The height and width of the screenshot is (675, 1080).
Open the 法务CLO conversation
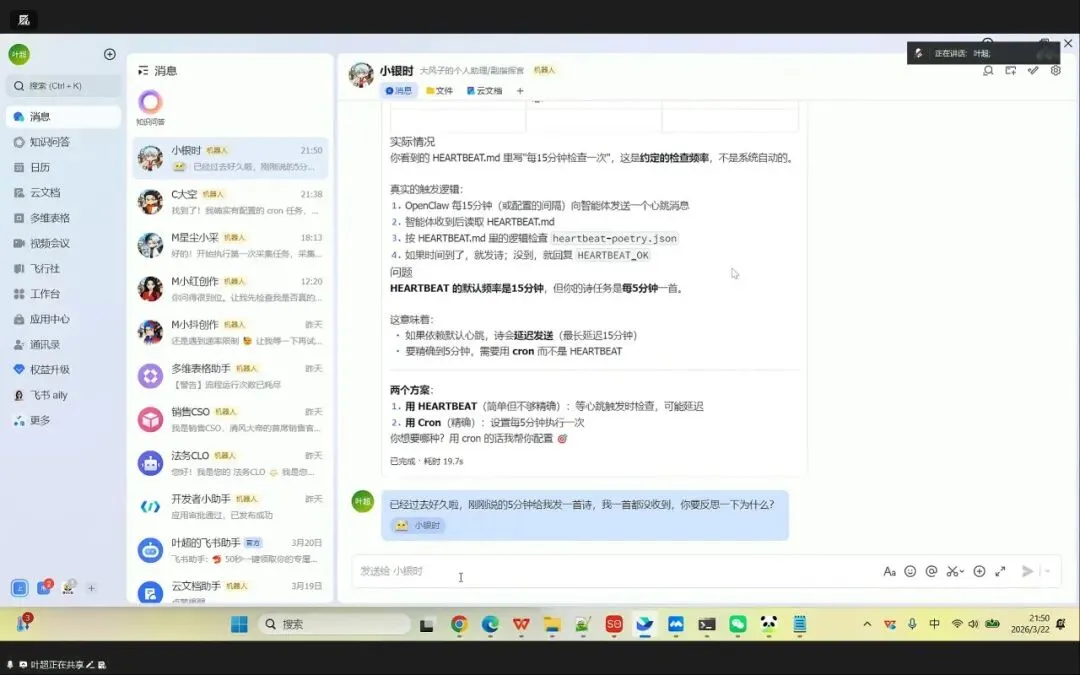pyautogui.click(x=230, y=464)
